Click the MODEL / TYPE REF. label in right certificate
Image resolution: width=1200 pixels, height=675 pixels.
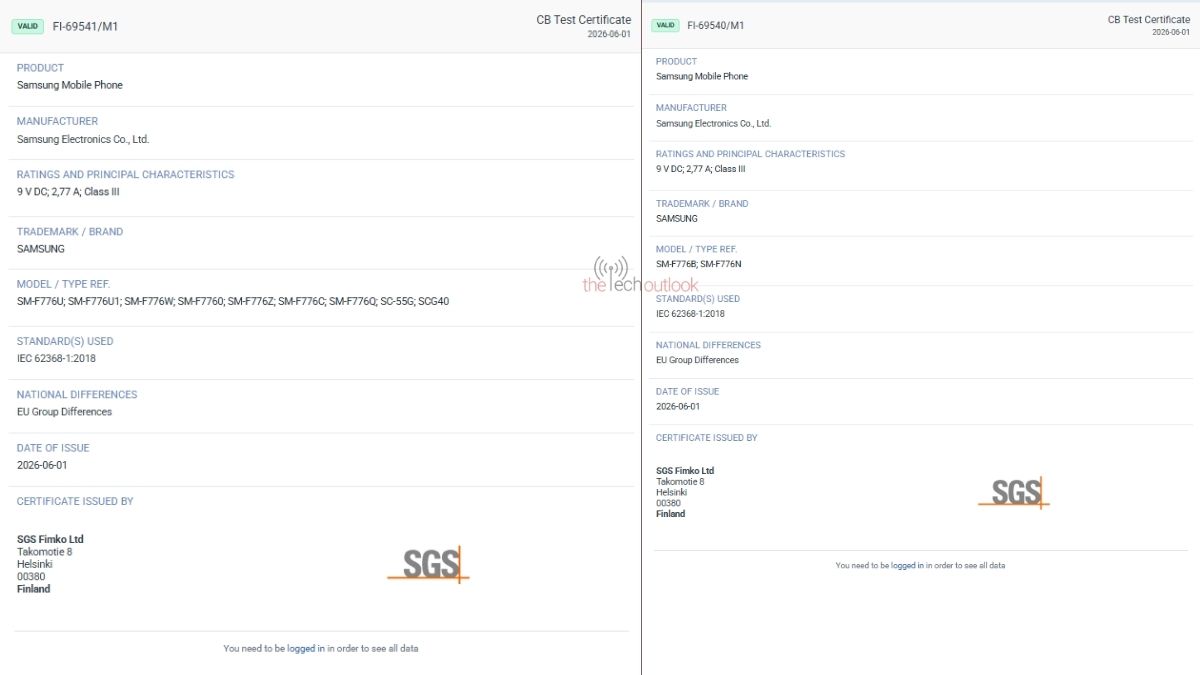click(697, 249)
